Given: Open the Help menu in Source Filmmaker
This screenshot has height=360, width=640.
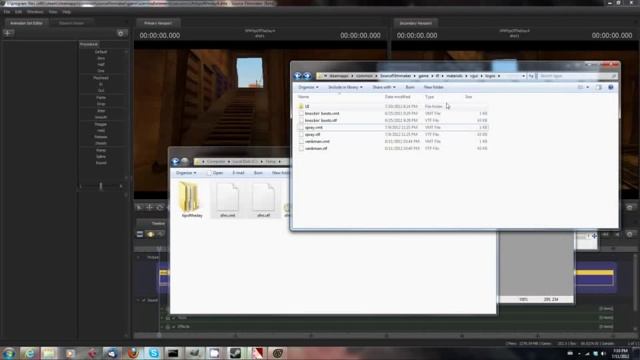Looking at the screenshot, I should coord(67,12).
